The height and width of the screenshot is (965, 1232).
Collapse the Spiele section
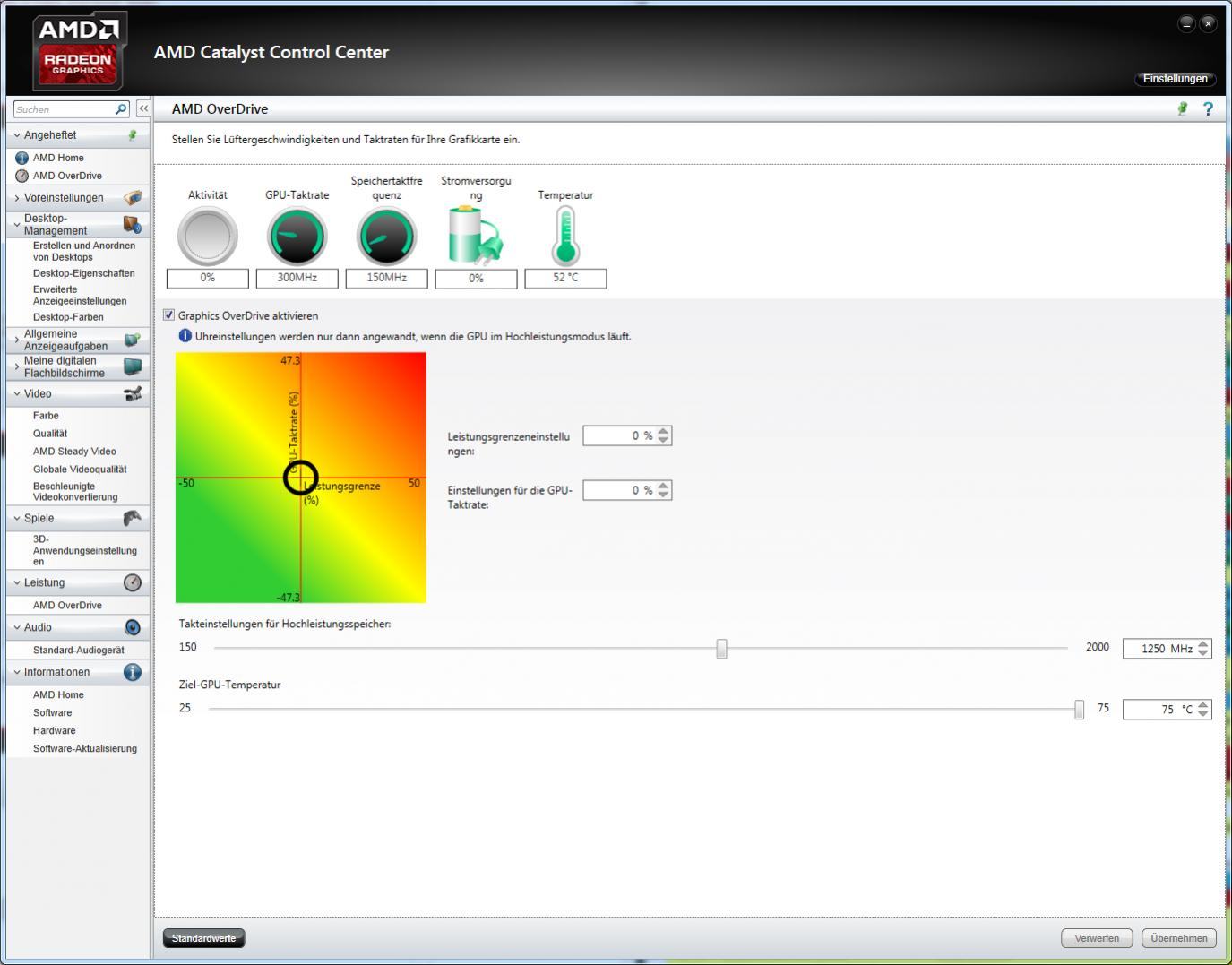[x=17, y=518]
